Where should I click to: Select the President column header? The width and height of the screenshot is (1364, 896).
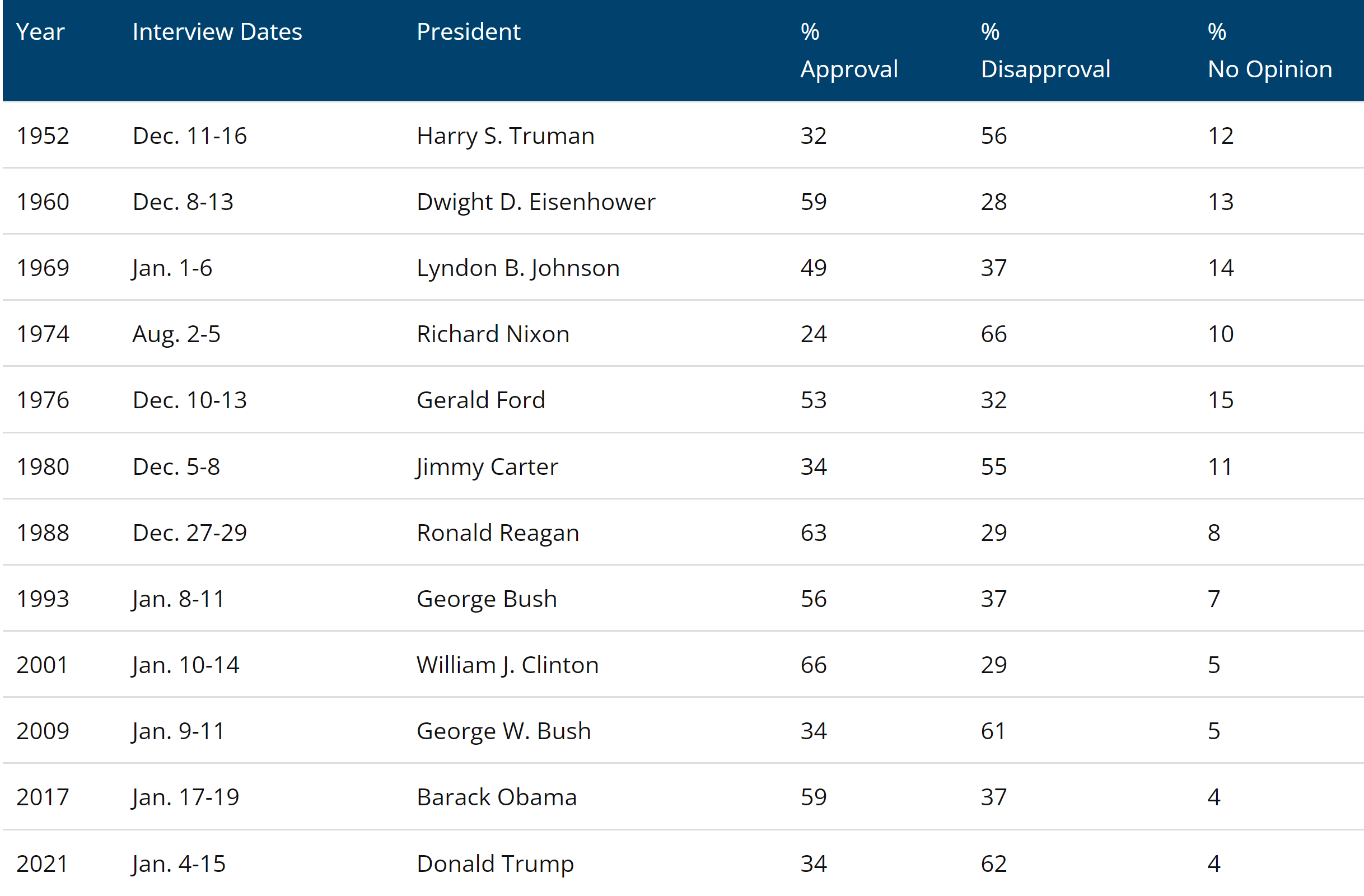pyautogui.click(x=468, y=32)
